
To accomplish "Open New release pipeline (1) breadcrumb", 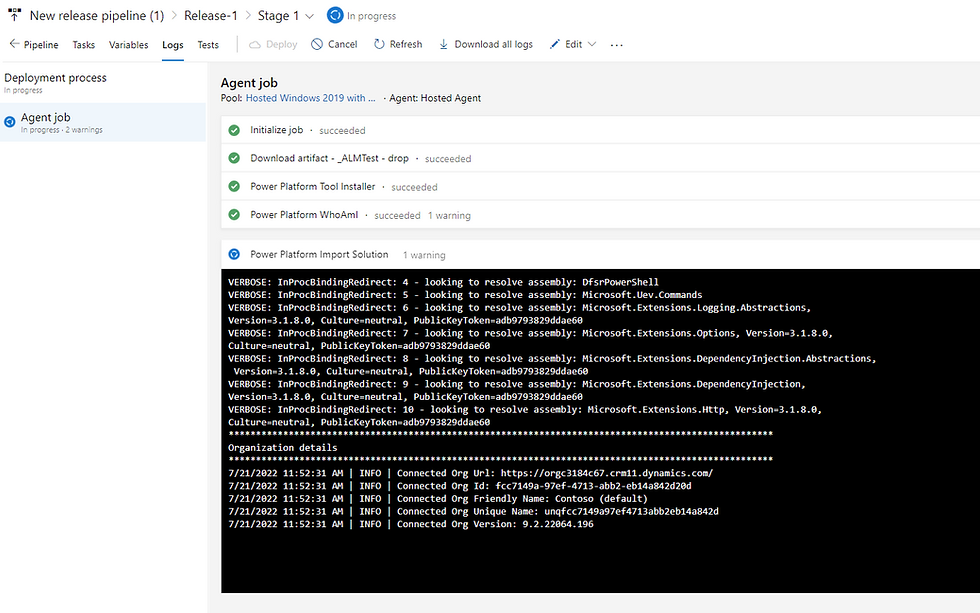I will [97, 16].
